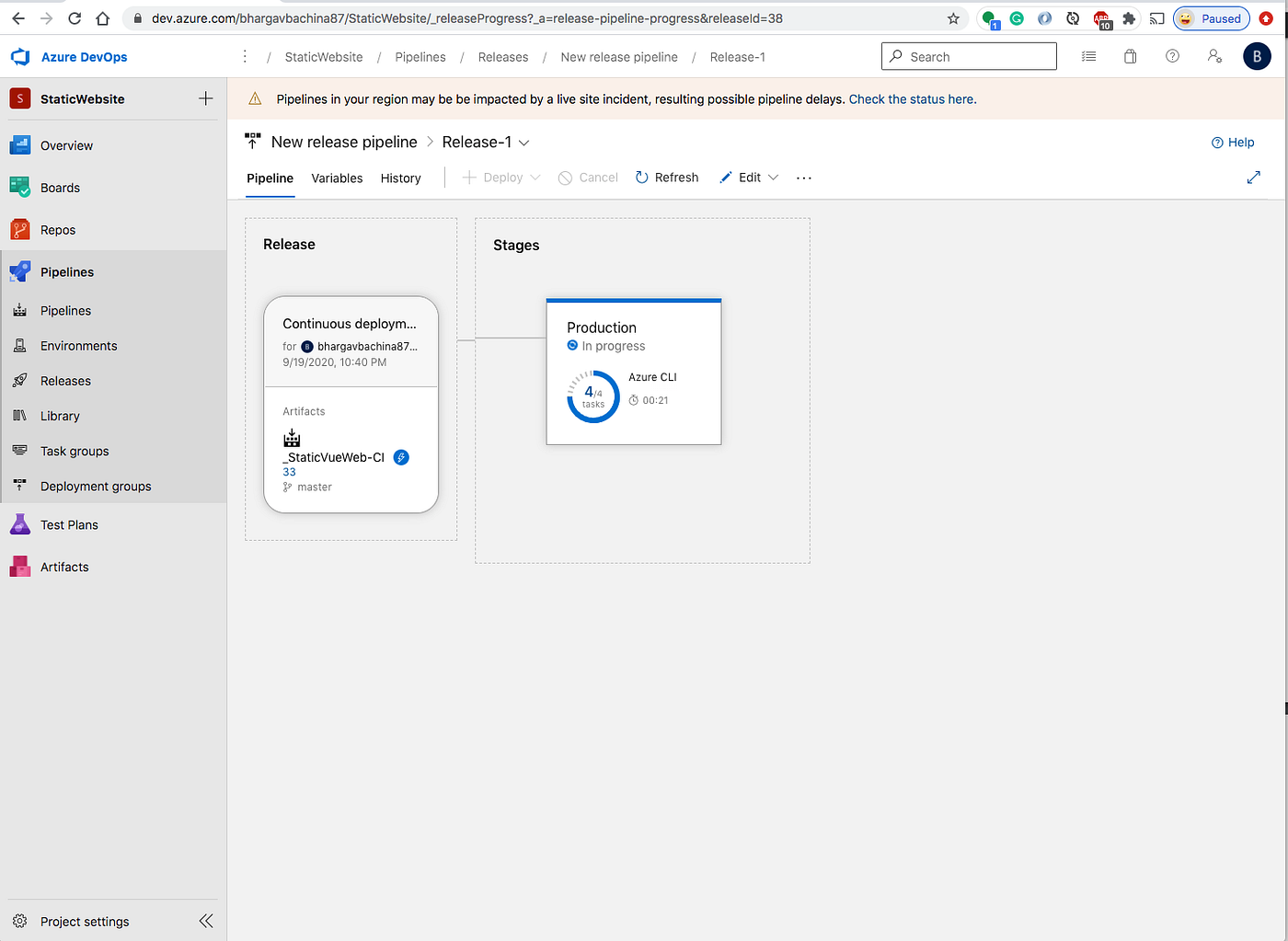This screenshot has width=1288, height=941.
Task: Switch to the History tab
Action: [400, 178]
